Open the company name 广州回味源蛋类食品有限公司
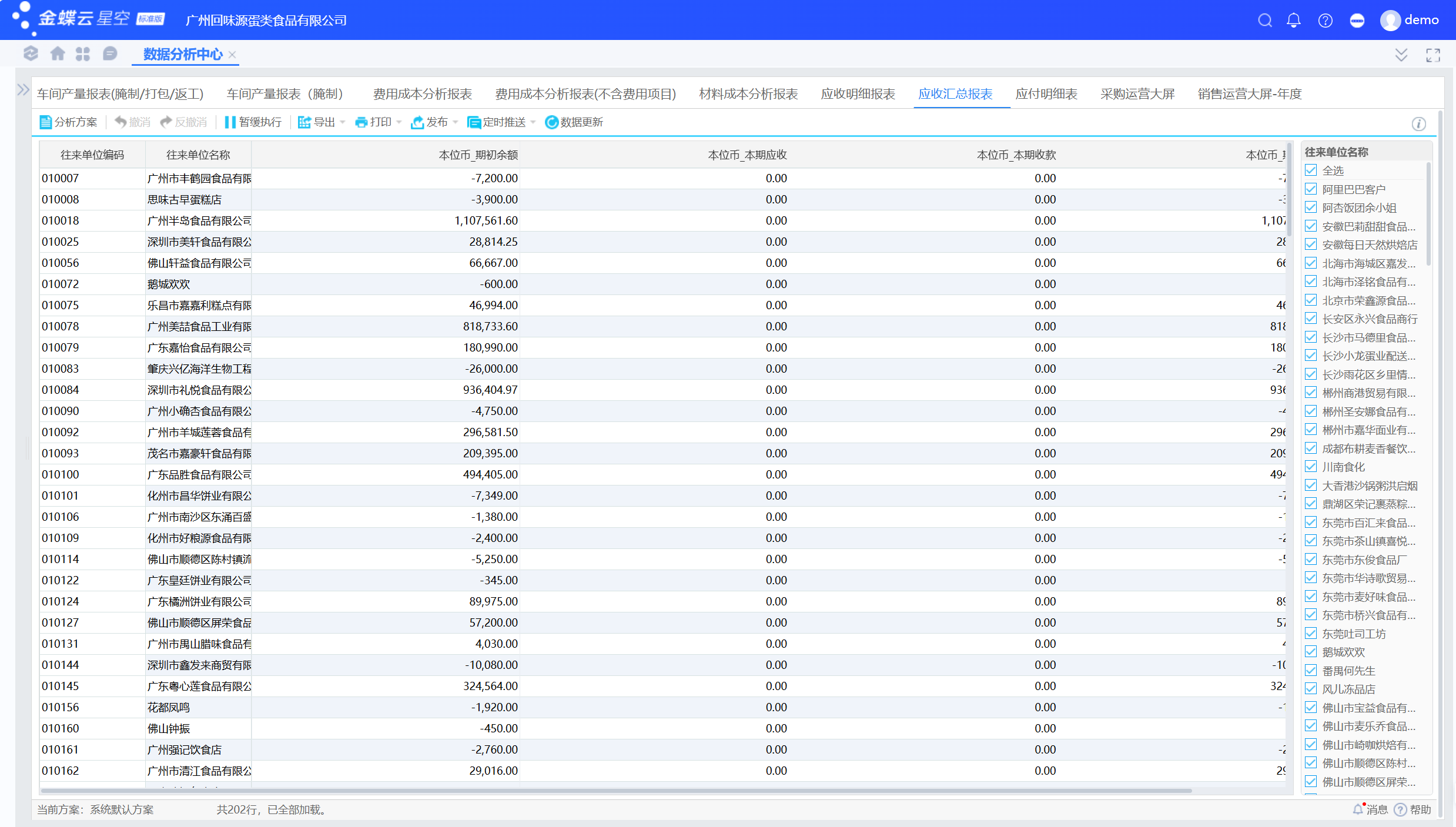 click(x=266, y=21)
